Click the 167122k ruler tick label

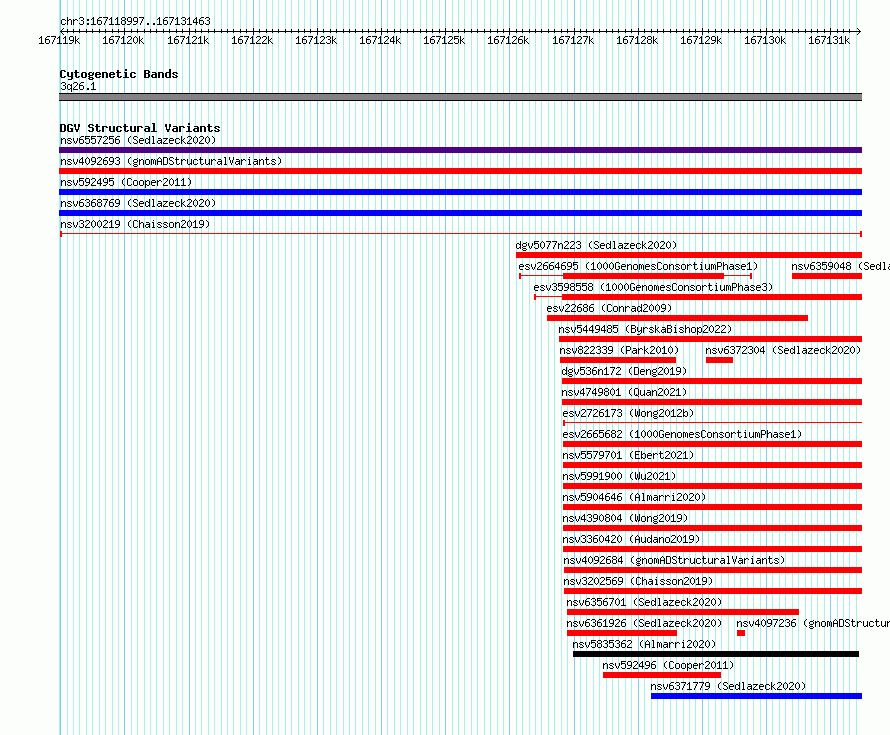coord(252,40)
